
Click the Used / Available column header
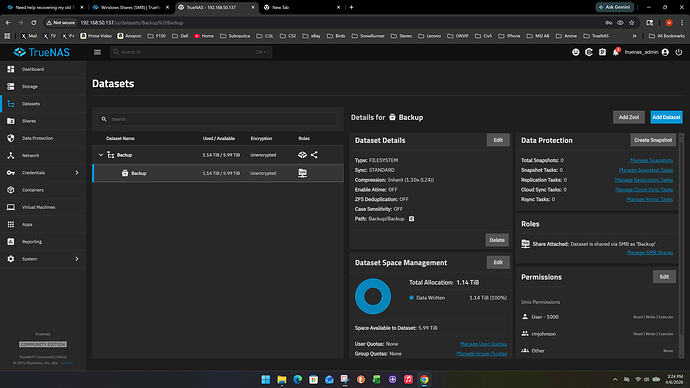point(219,139)
